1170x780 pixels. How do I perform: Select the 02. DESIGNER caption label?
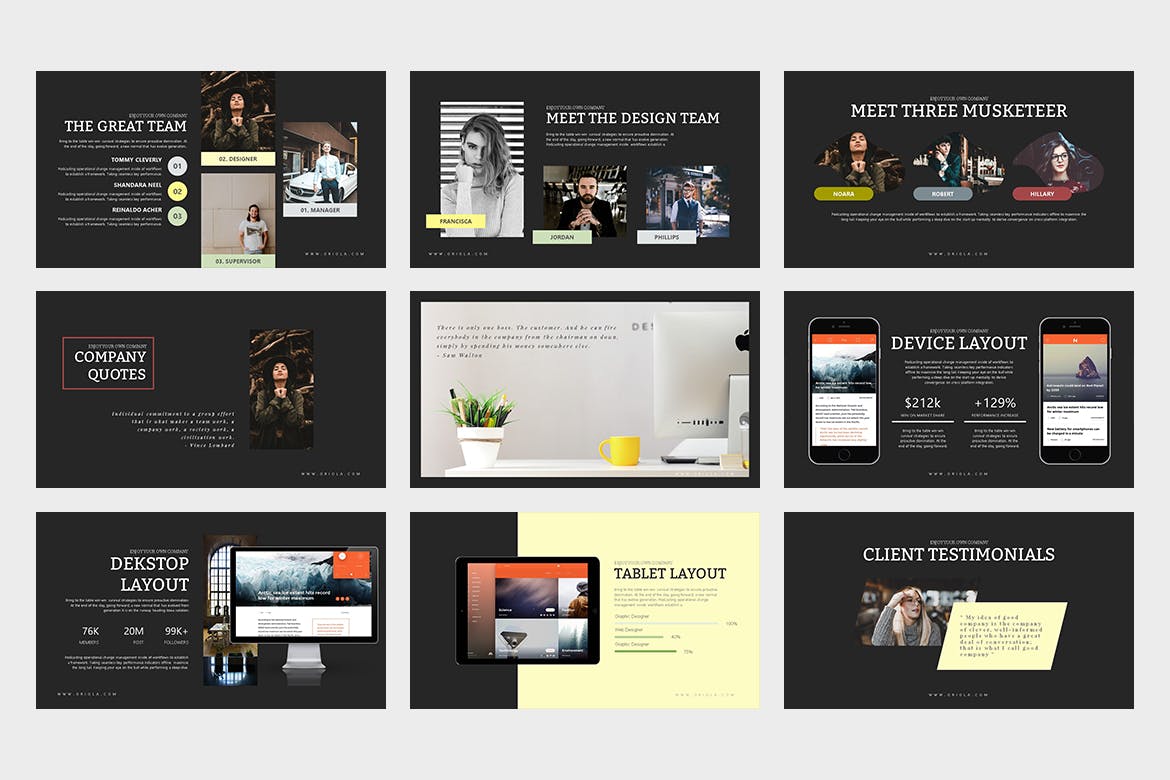[x=237, y=159]
